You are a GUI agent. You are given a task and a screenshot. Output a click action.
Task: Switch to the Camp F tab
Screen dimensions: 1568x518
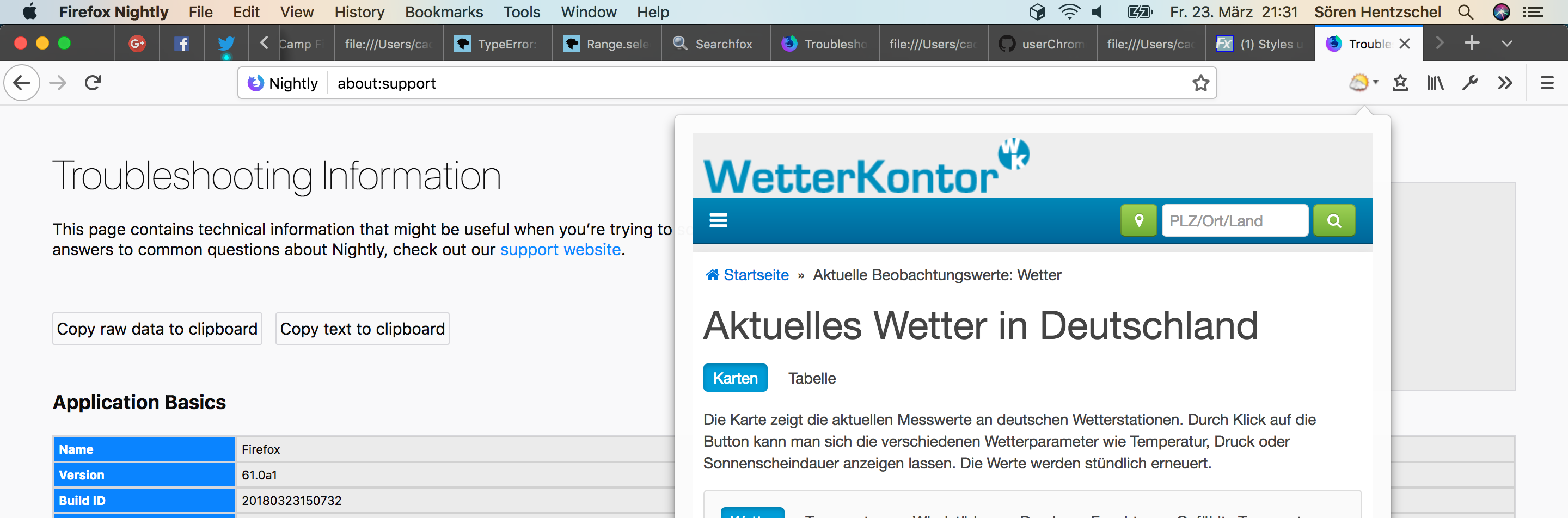click(x=306, y=43)
